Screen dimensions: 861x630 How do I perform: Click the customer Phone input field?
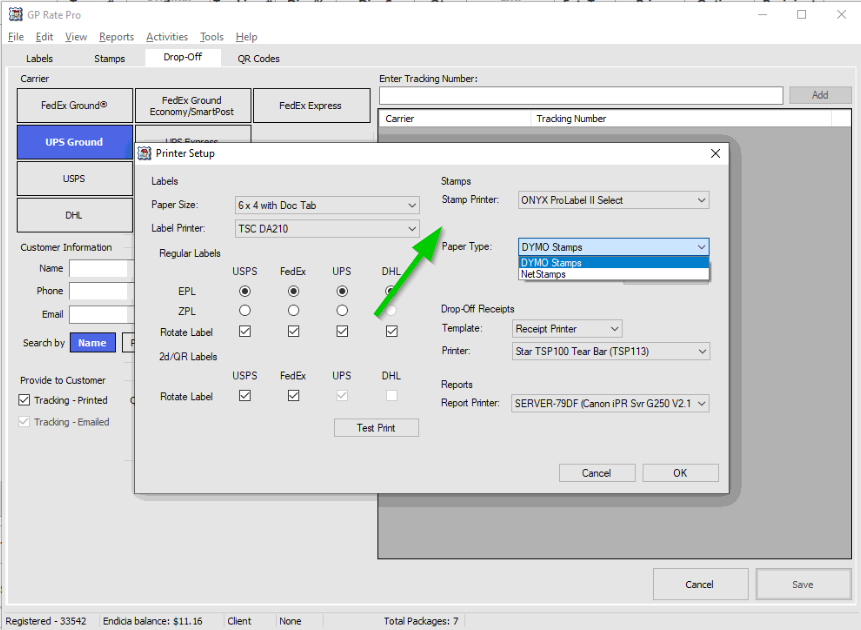pyautogui.click(x=102, y=291)
